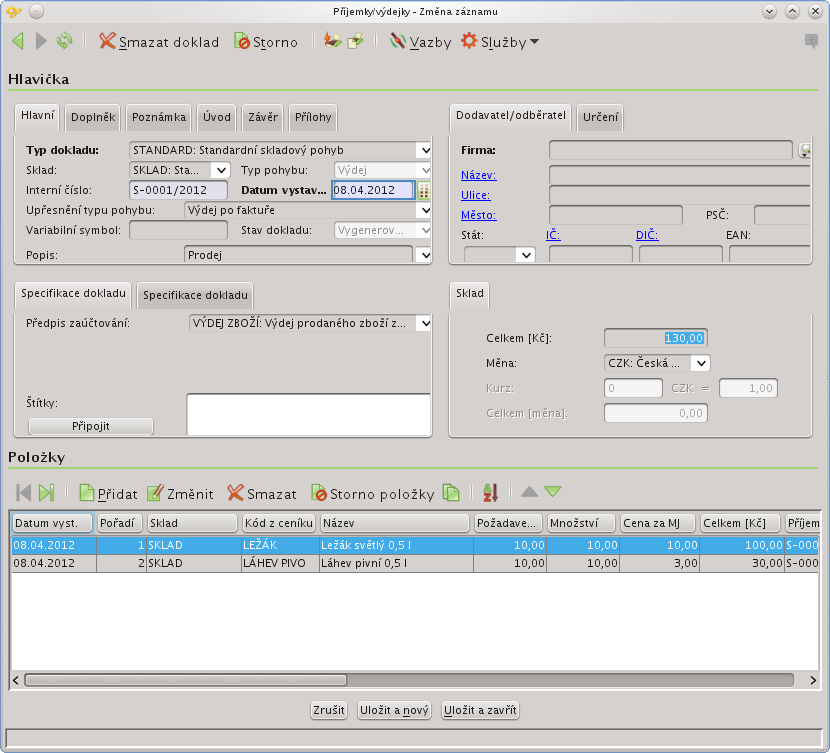Click the Vazby toolbar button
The width and height of the screenshot is (830, 753).
420,42
